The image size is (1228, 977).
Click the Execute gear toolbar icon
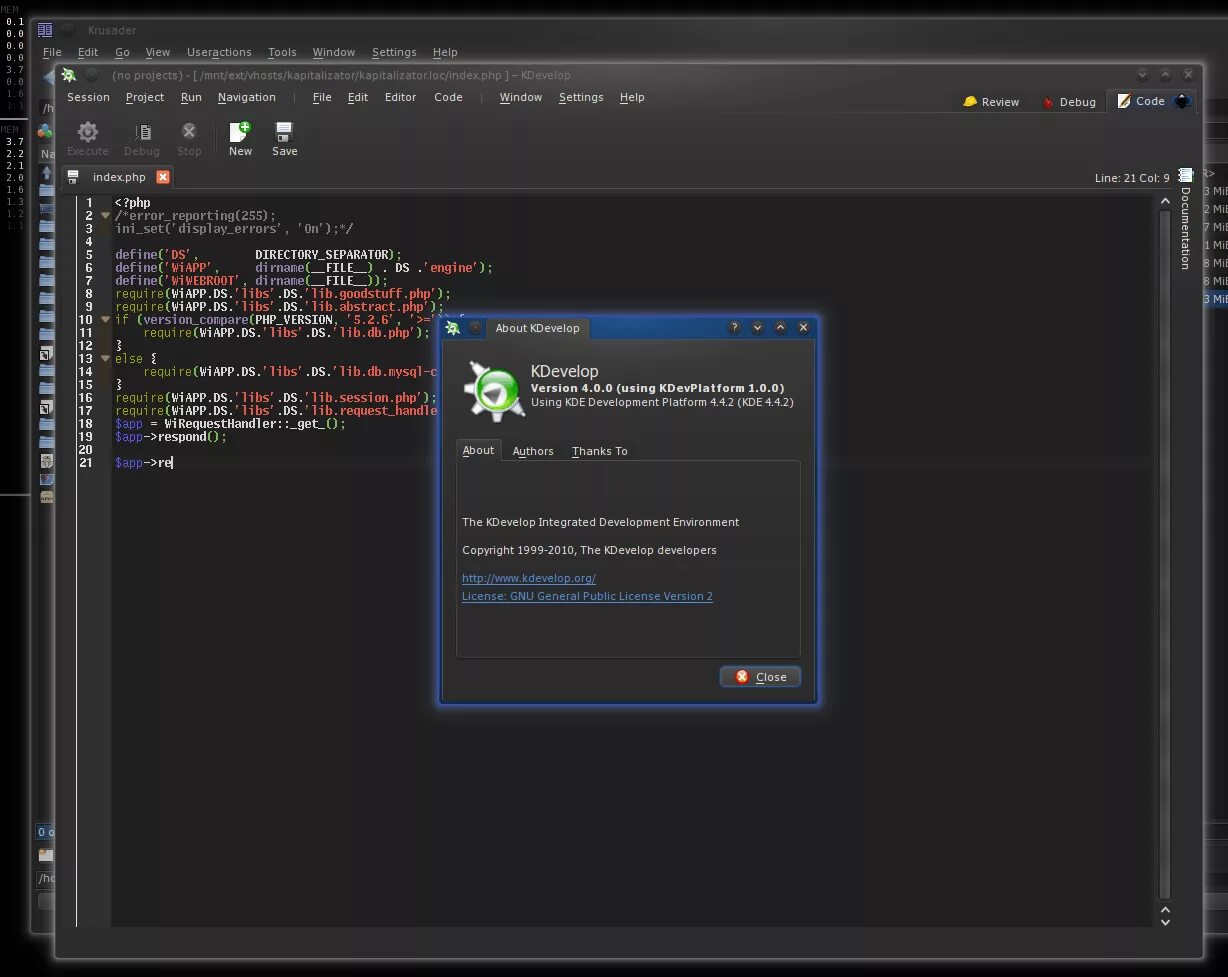pos(88,132)
